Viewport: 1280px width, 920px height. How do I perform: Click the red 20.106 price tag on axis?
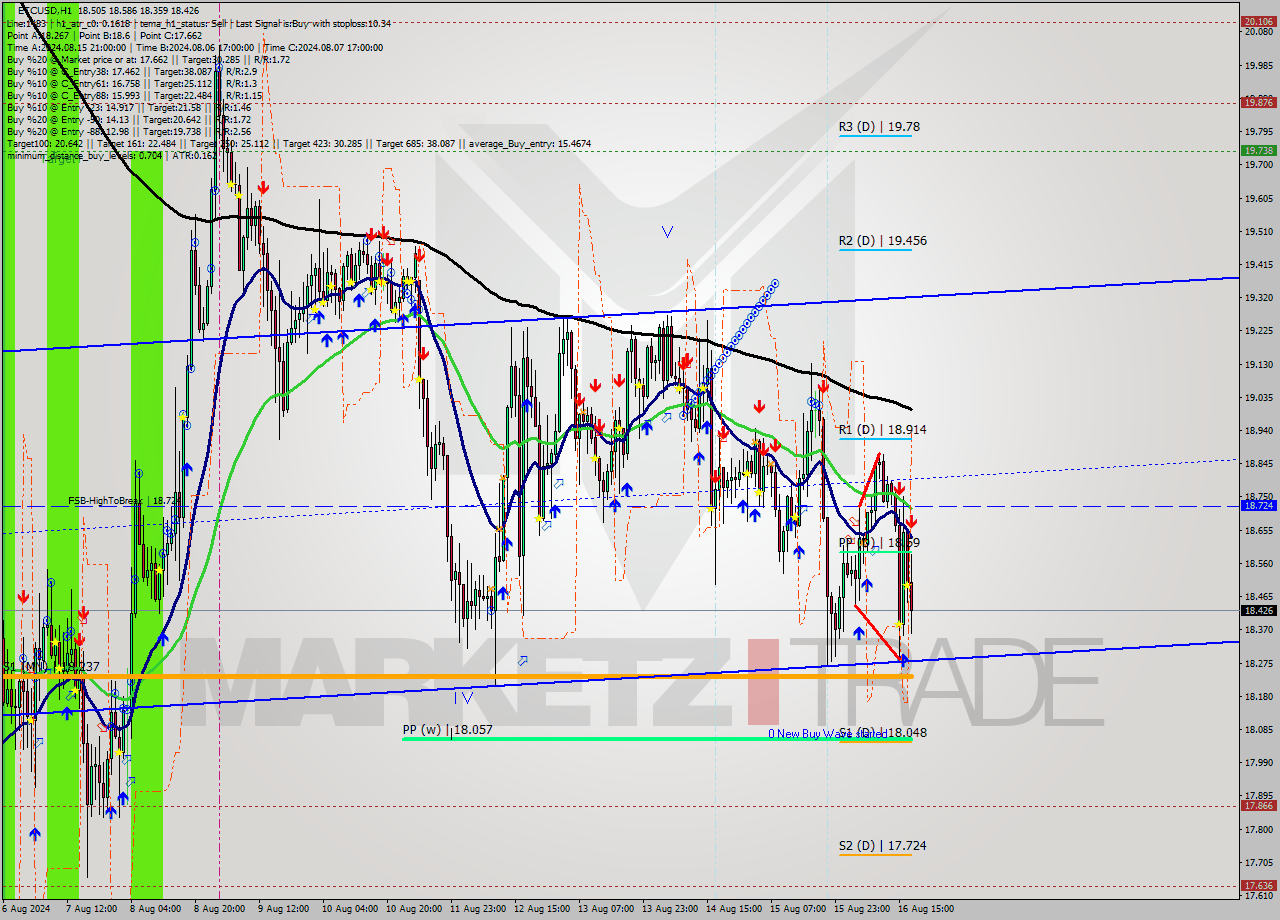pyautogui.click(x=1257, y=21)
